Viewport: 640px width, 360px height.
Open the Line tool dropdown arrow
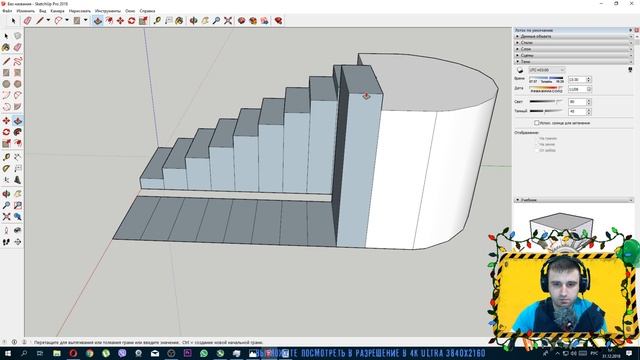pos(48,20)
